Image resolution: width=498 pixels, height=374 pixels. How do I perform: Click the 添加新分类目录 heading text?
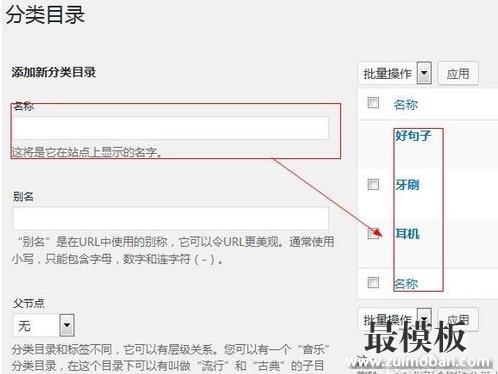pos(54,72)
